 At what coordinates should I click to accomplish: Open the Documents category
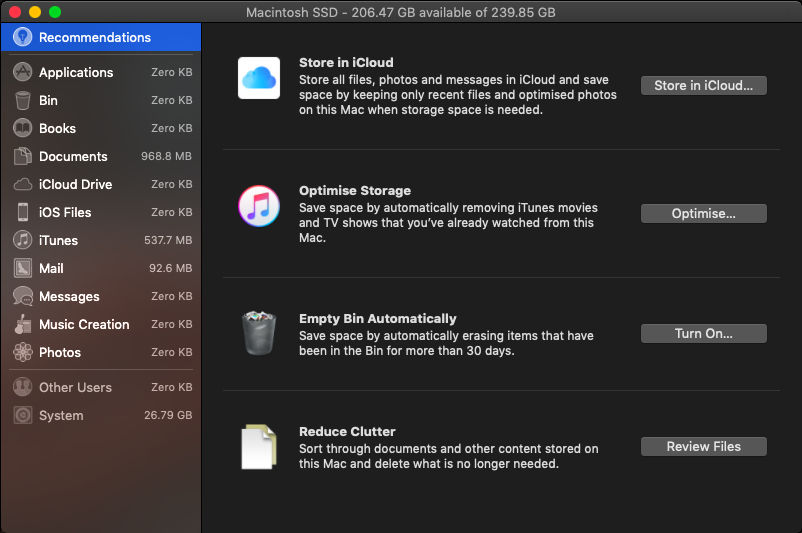tap(73, 156)
